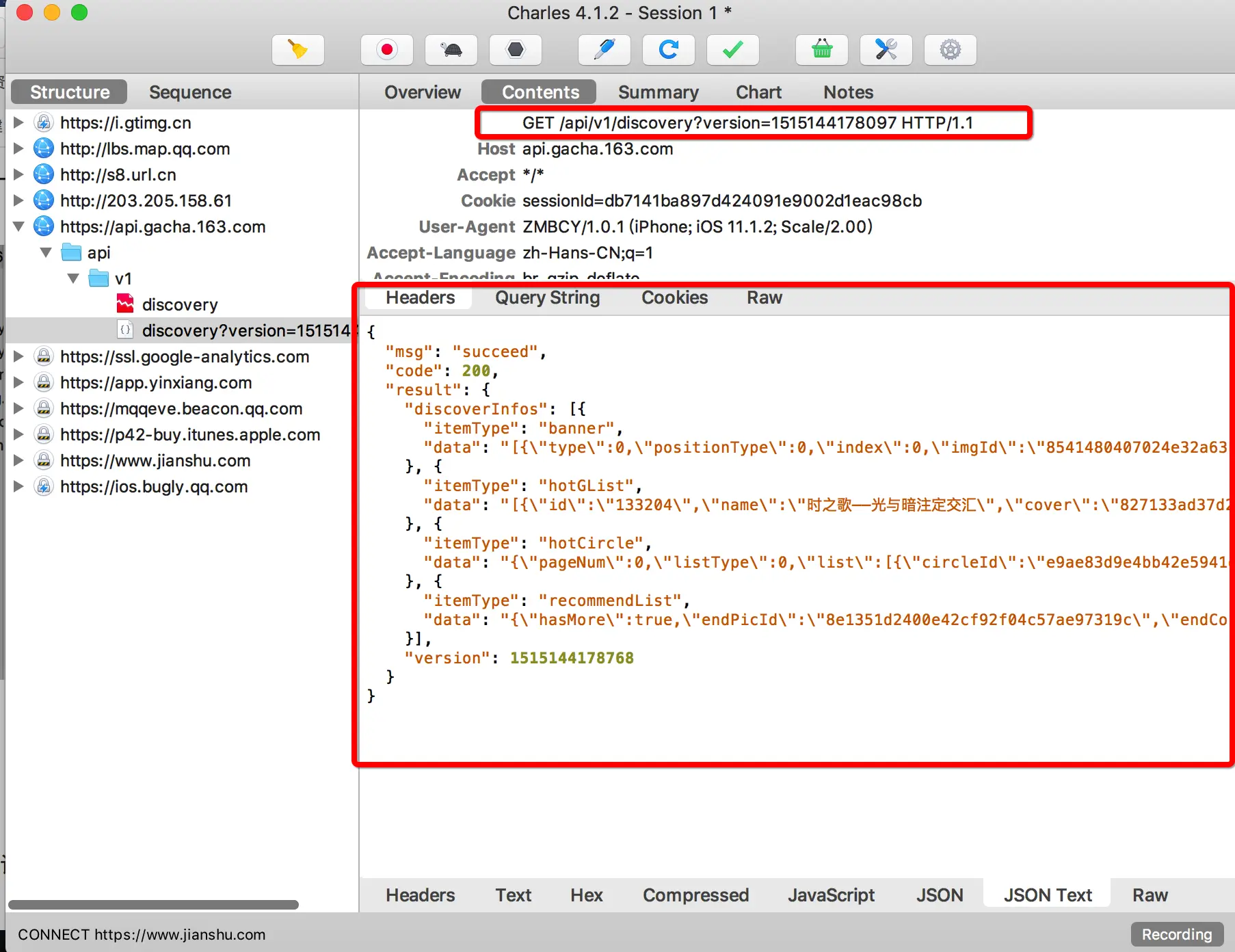Toggle turtle throttling icon
Viewport: 1235px width, 952px height.
[451, 49]
